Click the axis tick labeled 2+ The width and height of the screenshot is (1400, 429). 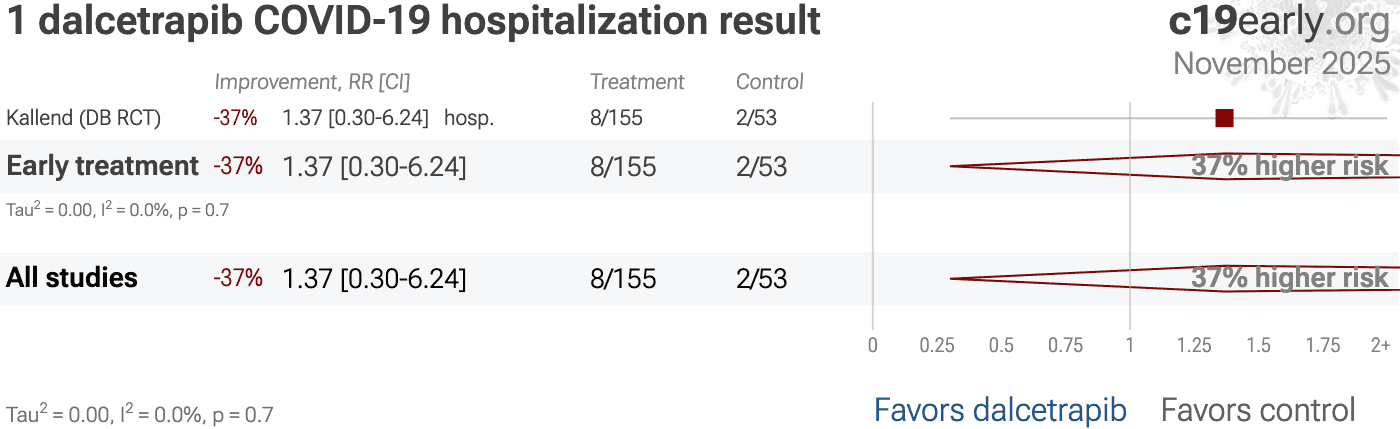pos(1380,346)
